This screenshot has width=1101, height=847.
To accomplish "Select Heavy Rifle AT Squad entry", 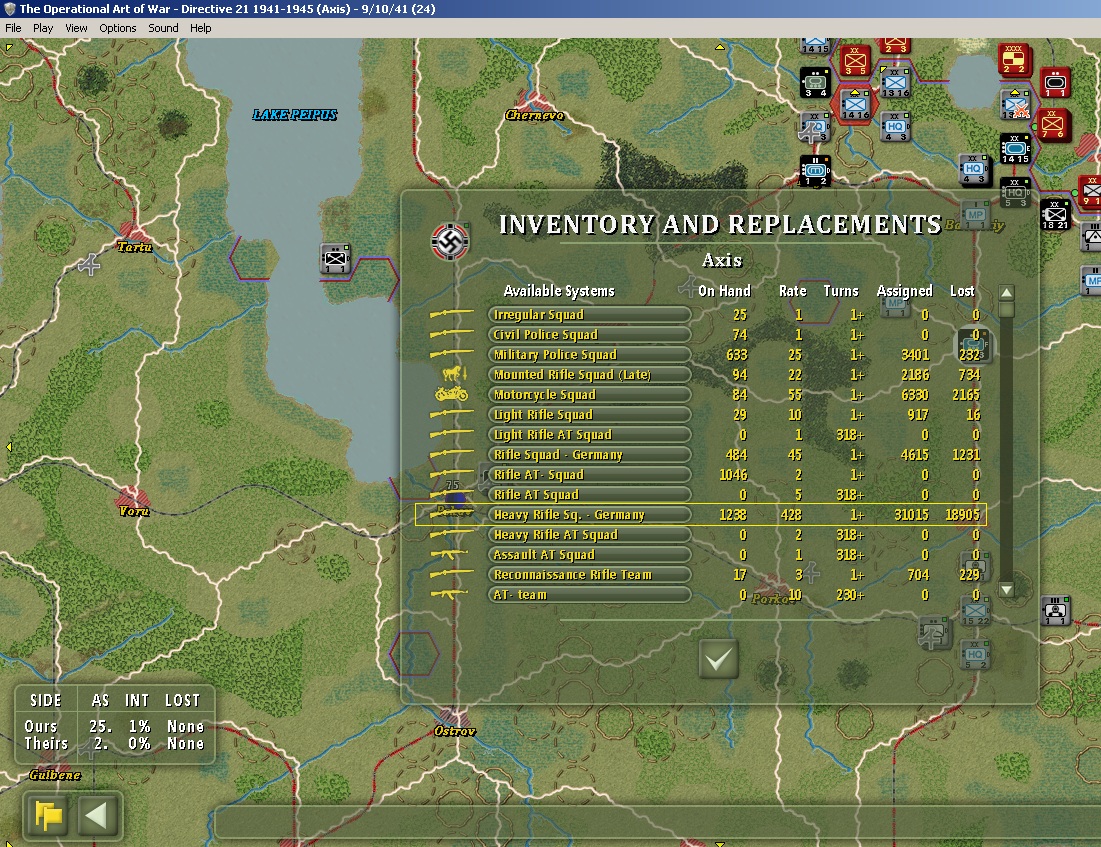I will tap(589, 534).
